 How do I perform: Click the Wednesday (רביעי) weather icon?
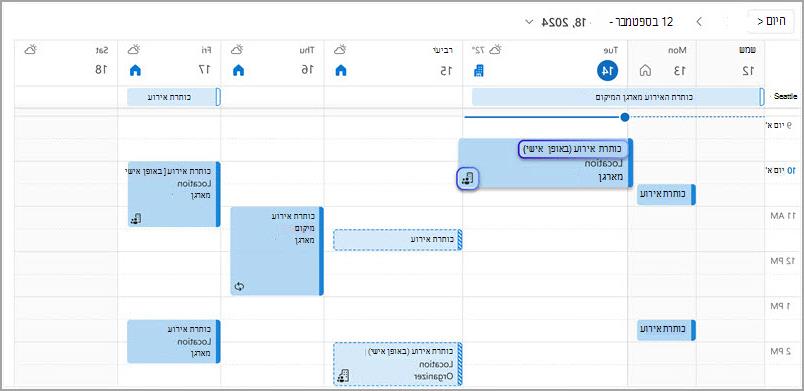(x=340, y=50)
